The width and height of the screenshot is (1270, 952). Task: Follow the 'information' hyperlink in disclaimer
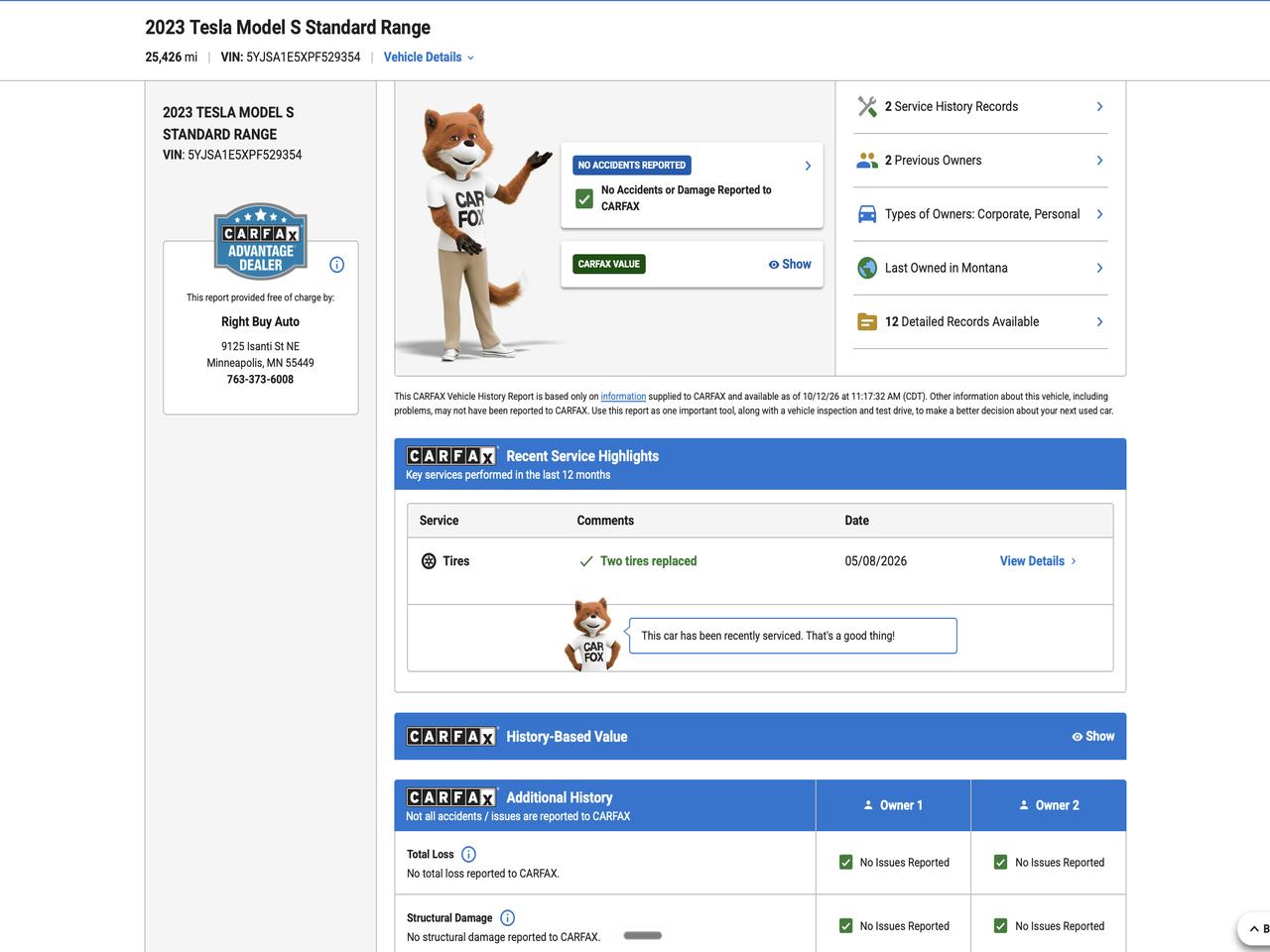coord(623,397)
